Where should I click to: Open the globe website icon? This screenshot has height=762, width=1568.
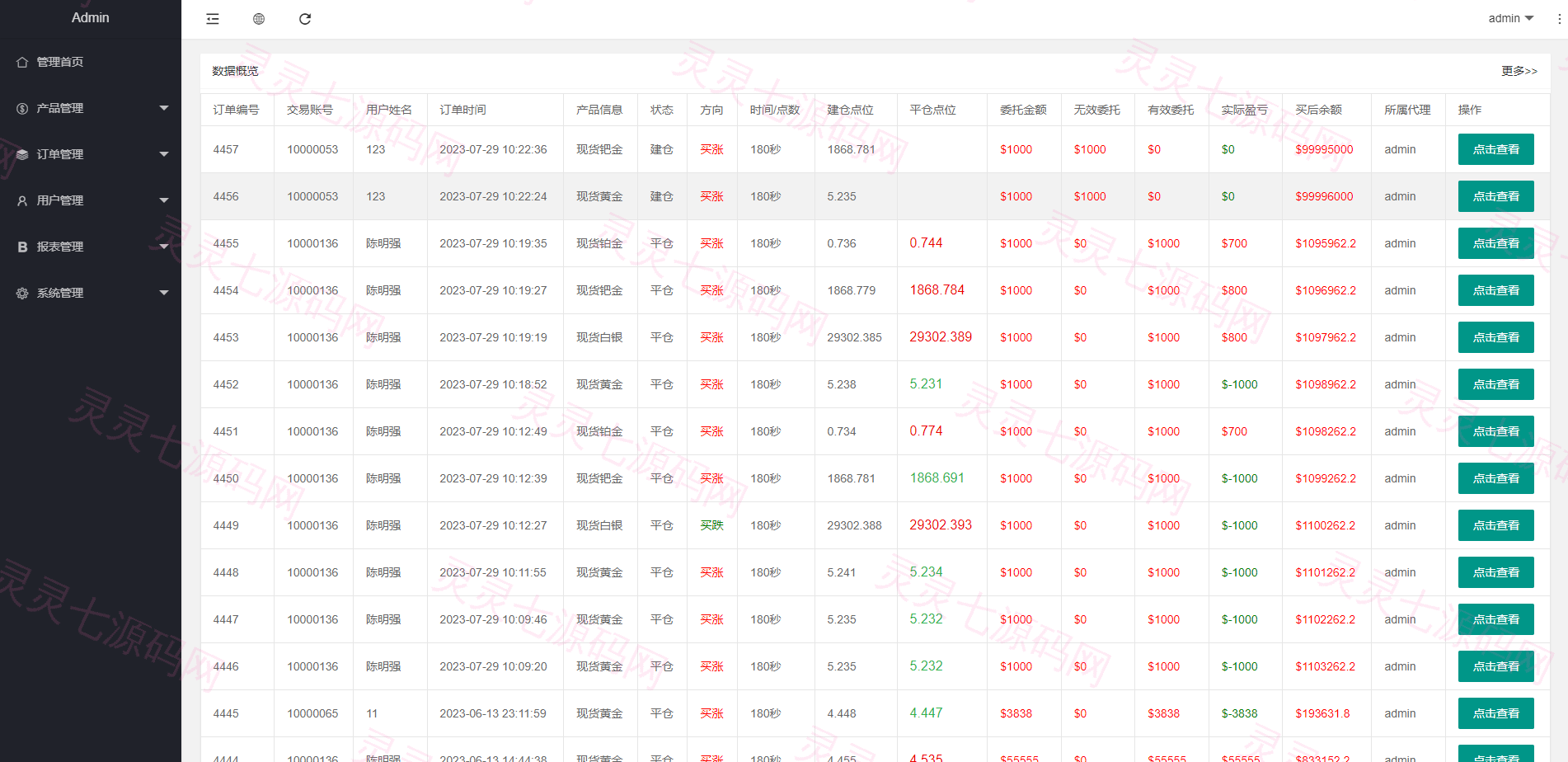259,19
